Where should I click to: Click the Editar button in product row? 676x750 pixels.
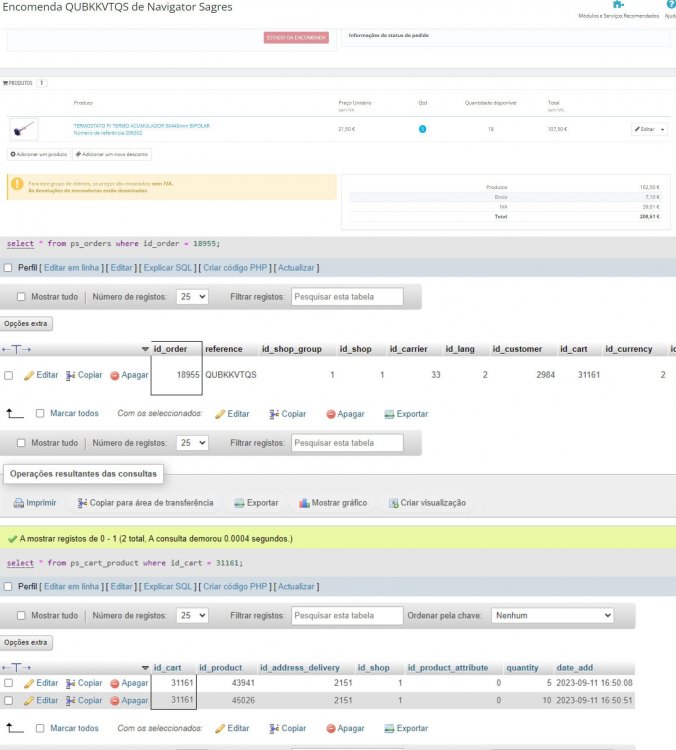pyautogui.click(x=645, y=129)
